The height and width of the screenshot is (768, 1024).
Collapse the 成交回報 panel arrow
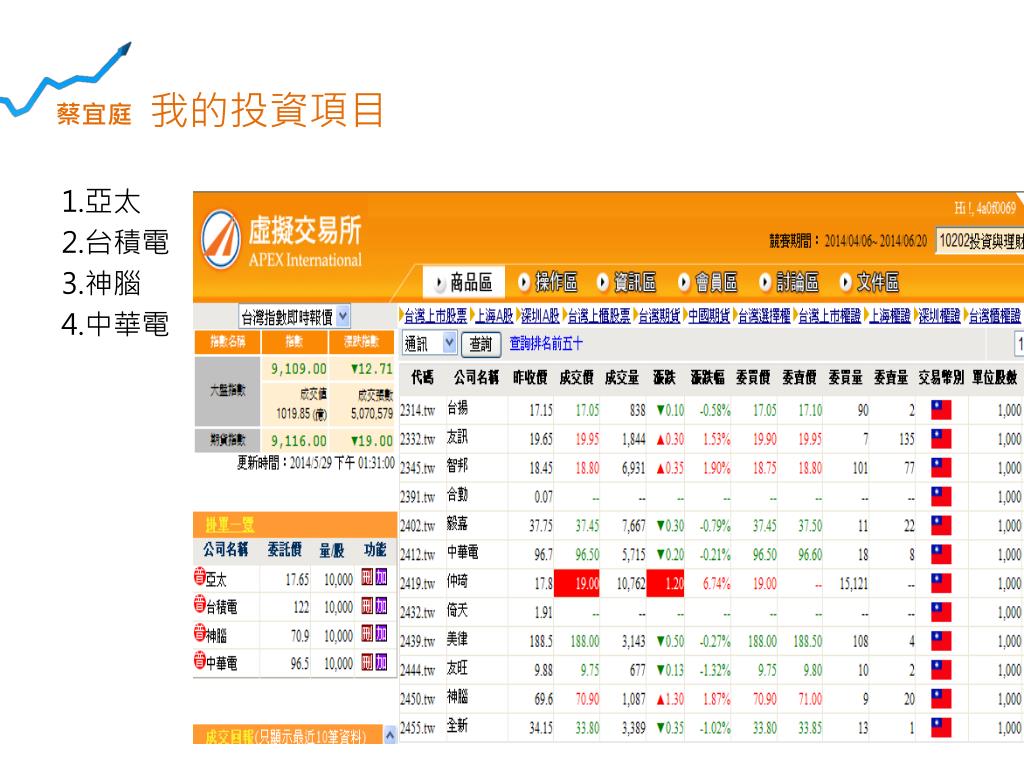(x=389, y=736)
